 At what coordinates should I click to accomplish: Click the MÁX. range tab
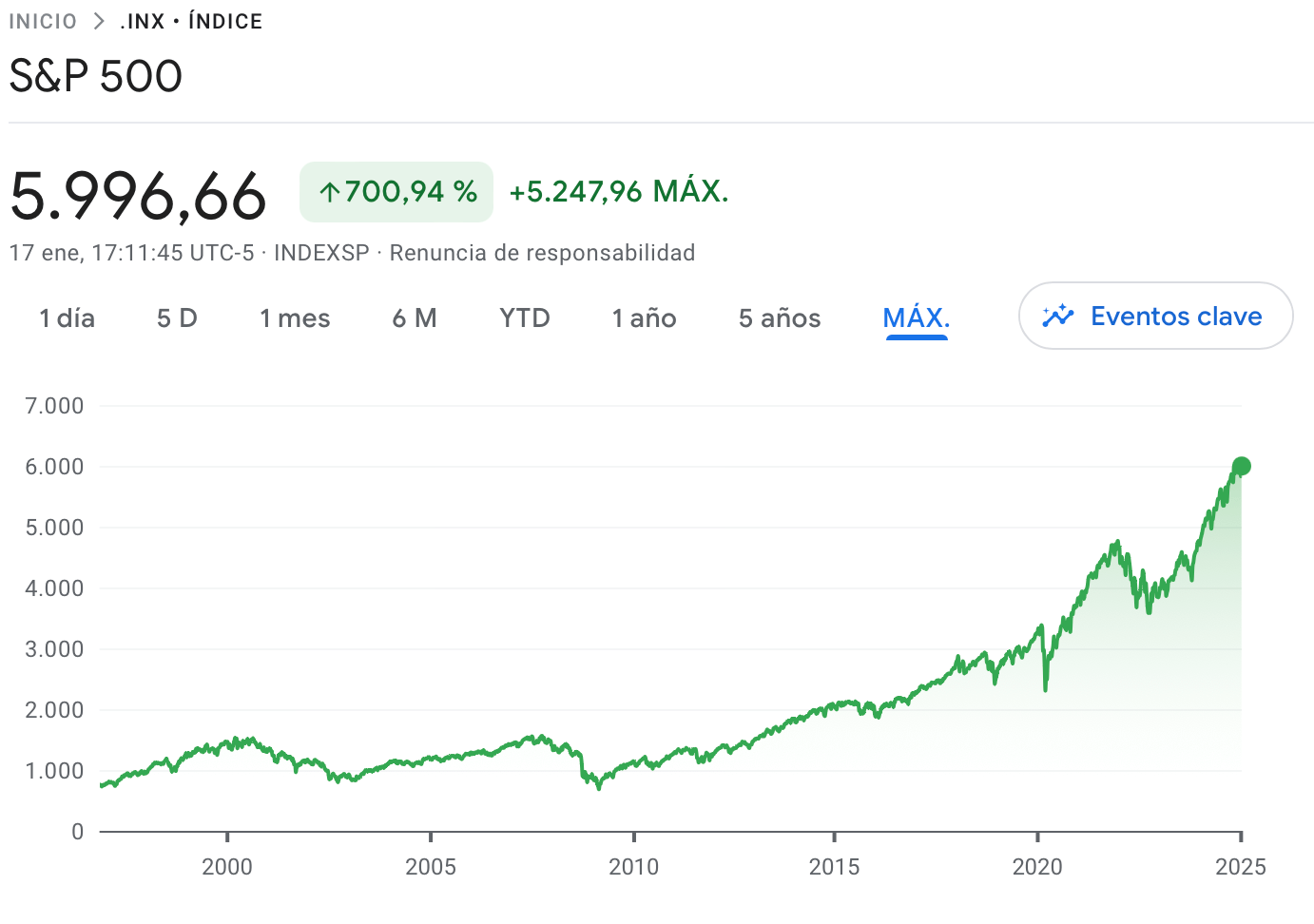[x=917, y=318]
